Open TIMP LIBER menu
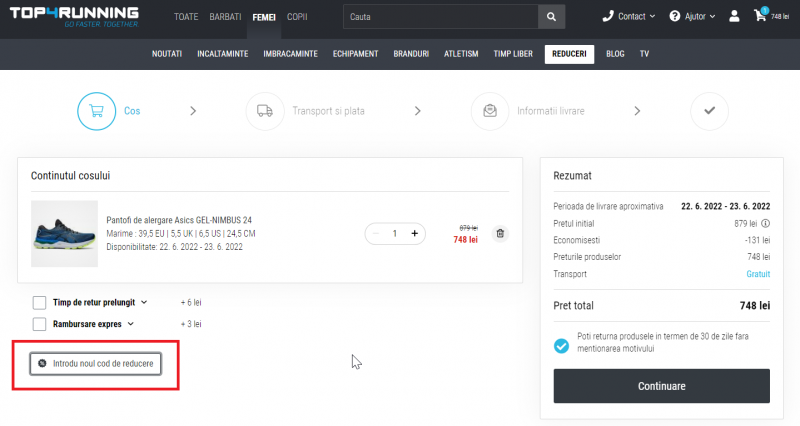 click(513, 54)
